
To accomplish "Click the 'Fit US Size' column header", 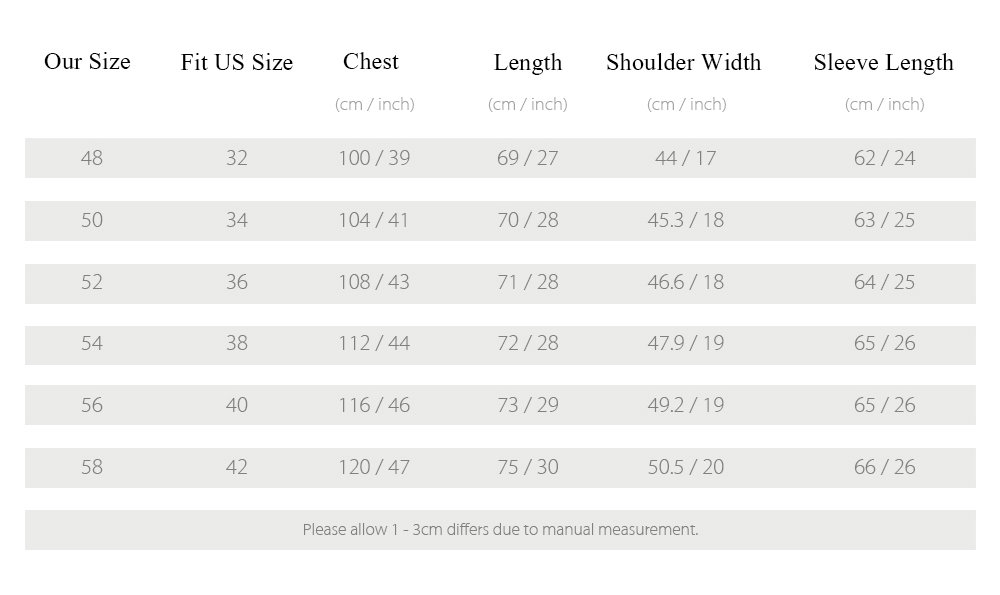I will 237,62.
